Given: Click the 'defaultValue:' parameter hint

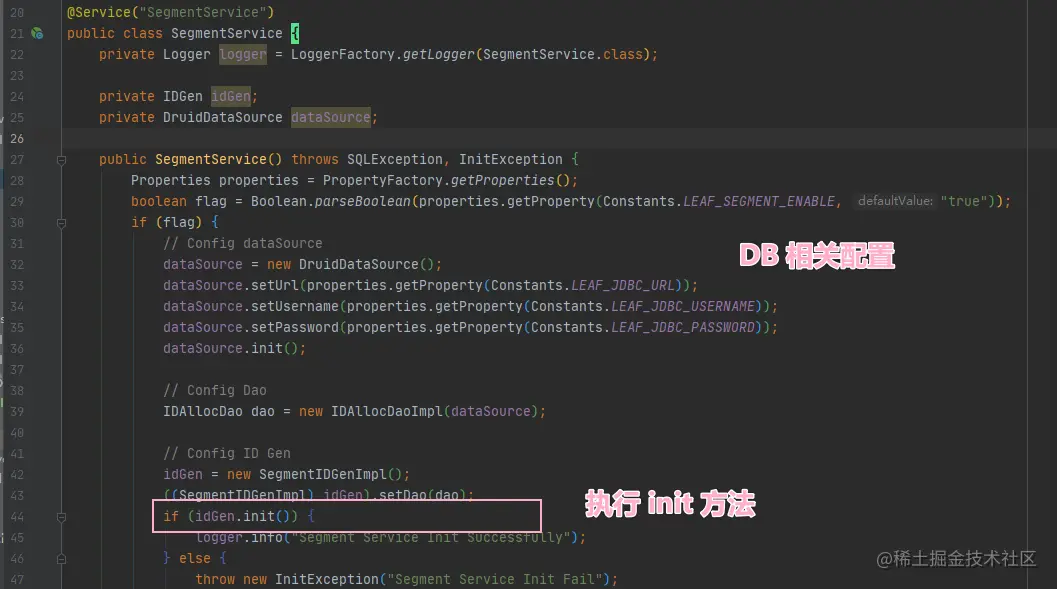Looking at the screenshot, I should coord(895,201).
